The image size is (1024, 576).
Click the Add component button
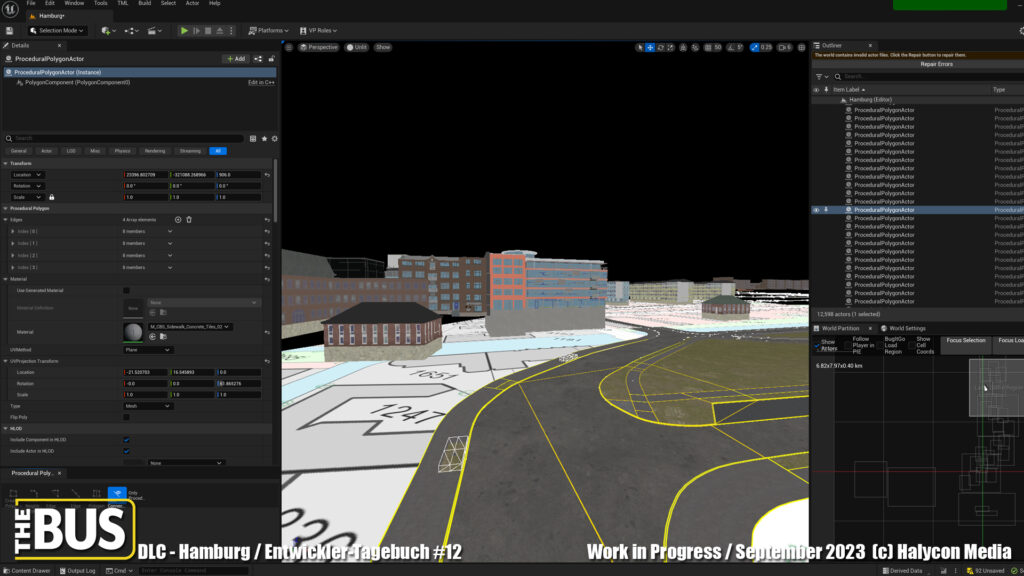[236, 59]
